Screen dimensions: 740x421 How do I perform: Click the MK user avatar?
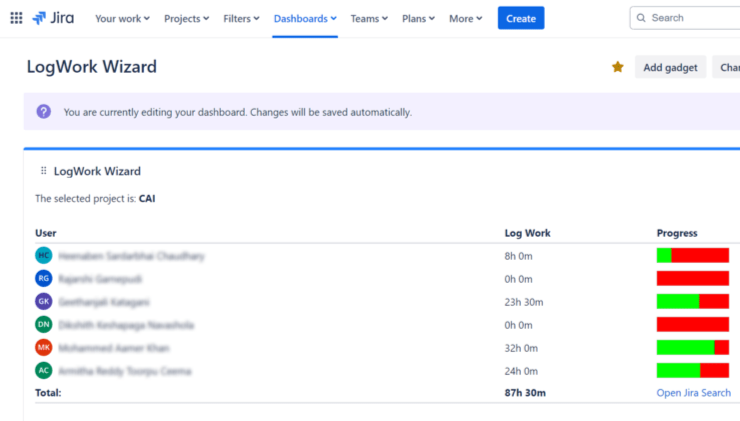pyautogui.click(x=44, y=348)
